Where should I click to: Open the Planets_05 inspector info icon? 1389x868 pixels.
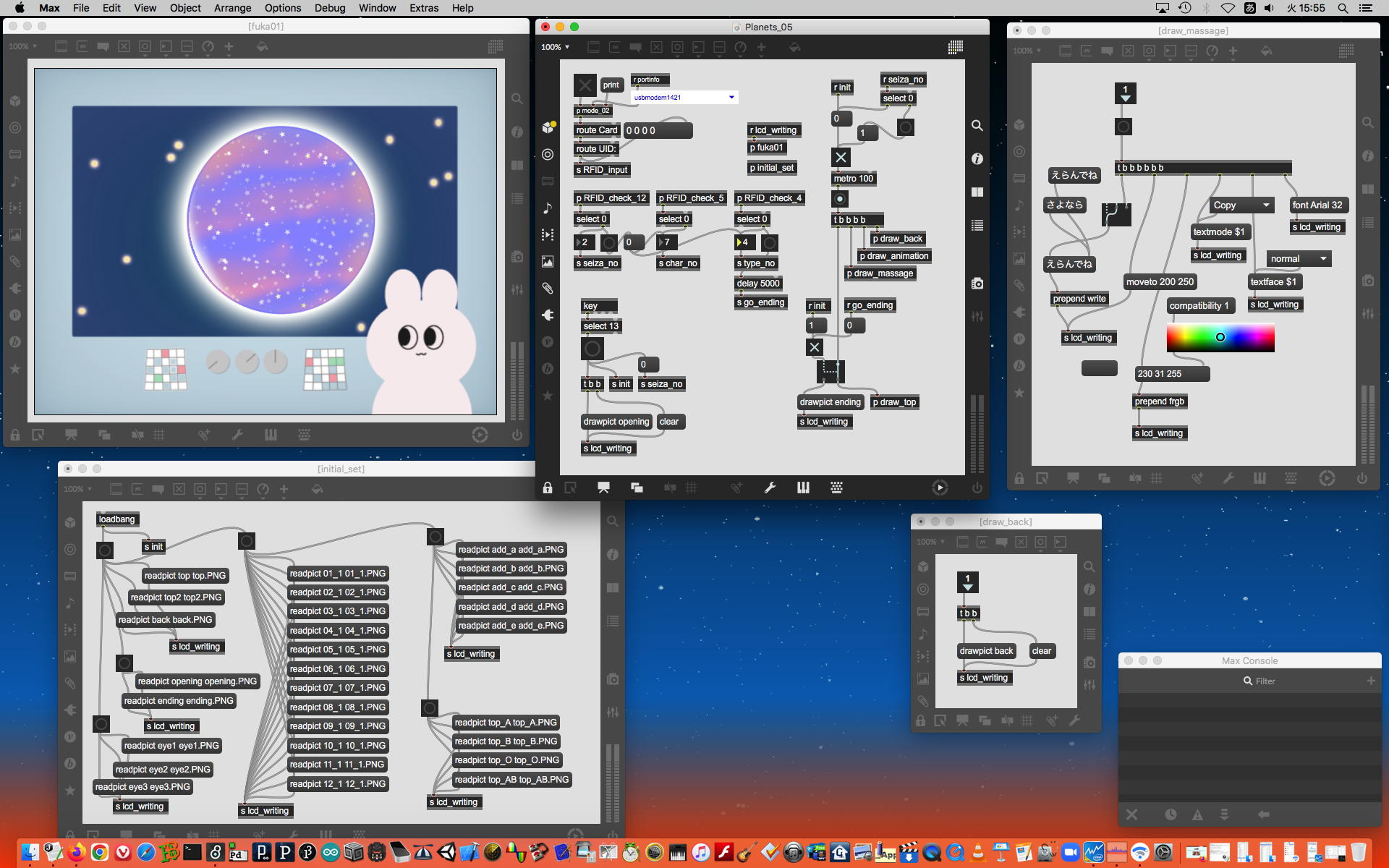(x=977, y=158)
